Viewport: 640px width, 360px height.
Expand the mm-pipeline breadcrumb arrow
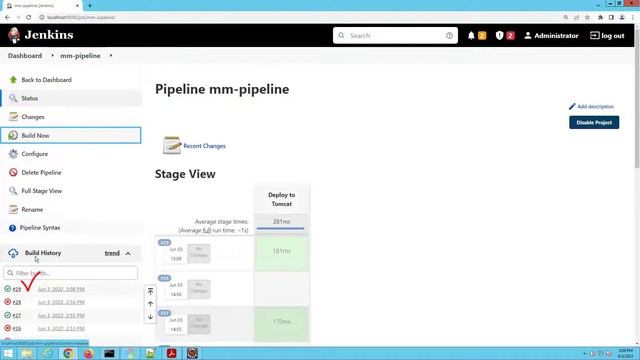tap(111, 56)
